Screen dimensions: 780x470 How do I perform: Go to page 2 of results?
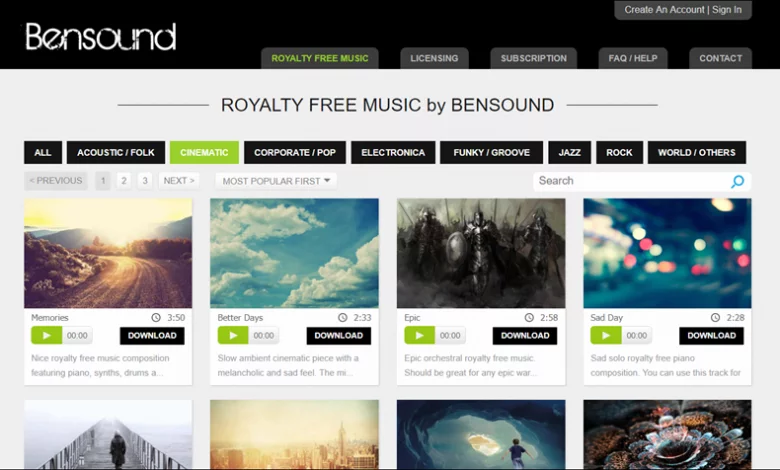coord(124,181)
